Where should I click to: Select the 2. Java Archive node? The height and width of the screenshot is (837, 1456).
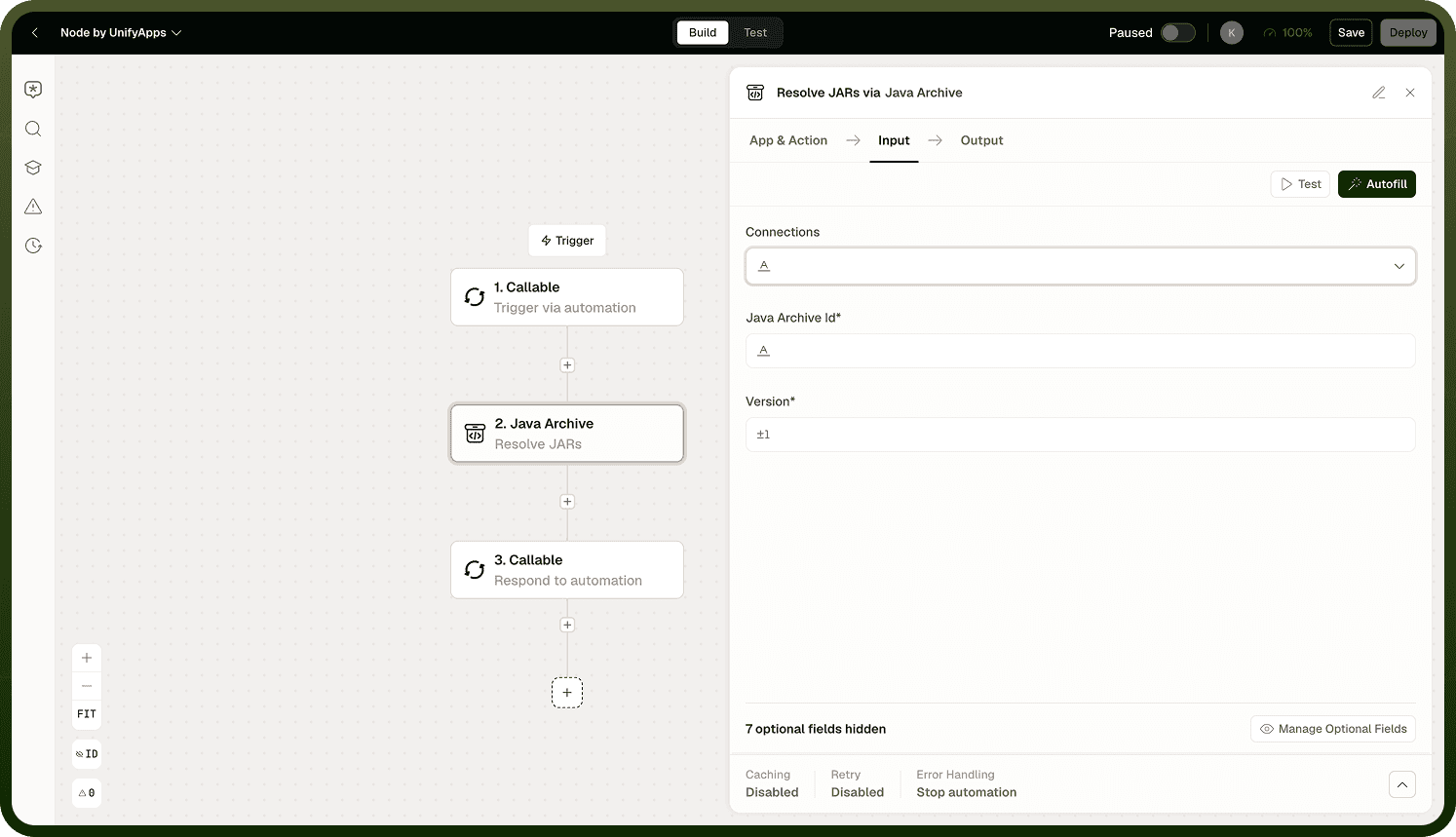coord(567,434)
